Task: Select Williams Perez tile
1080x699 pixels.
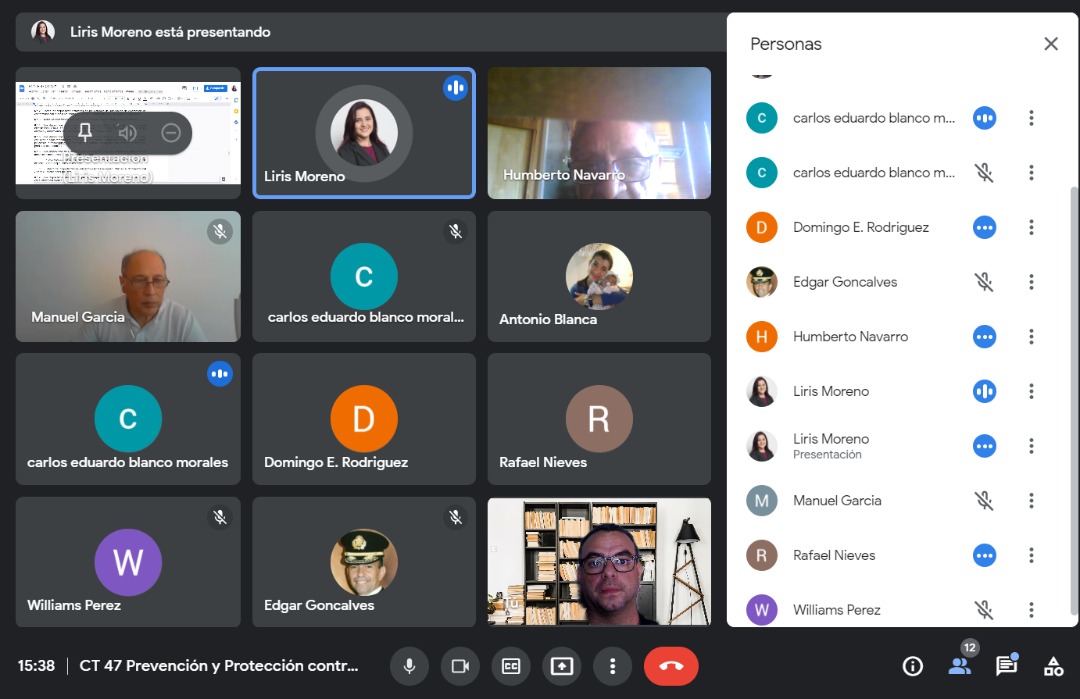Action: pyautogui.click(x=128, y=562)
